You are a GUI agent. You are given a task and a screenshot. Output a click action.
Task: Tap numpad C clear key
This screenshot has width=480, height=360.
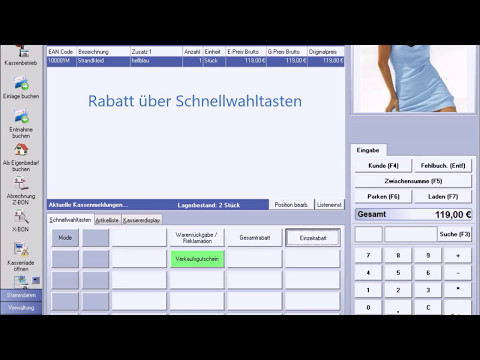point(428,307)
